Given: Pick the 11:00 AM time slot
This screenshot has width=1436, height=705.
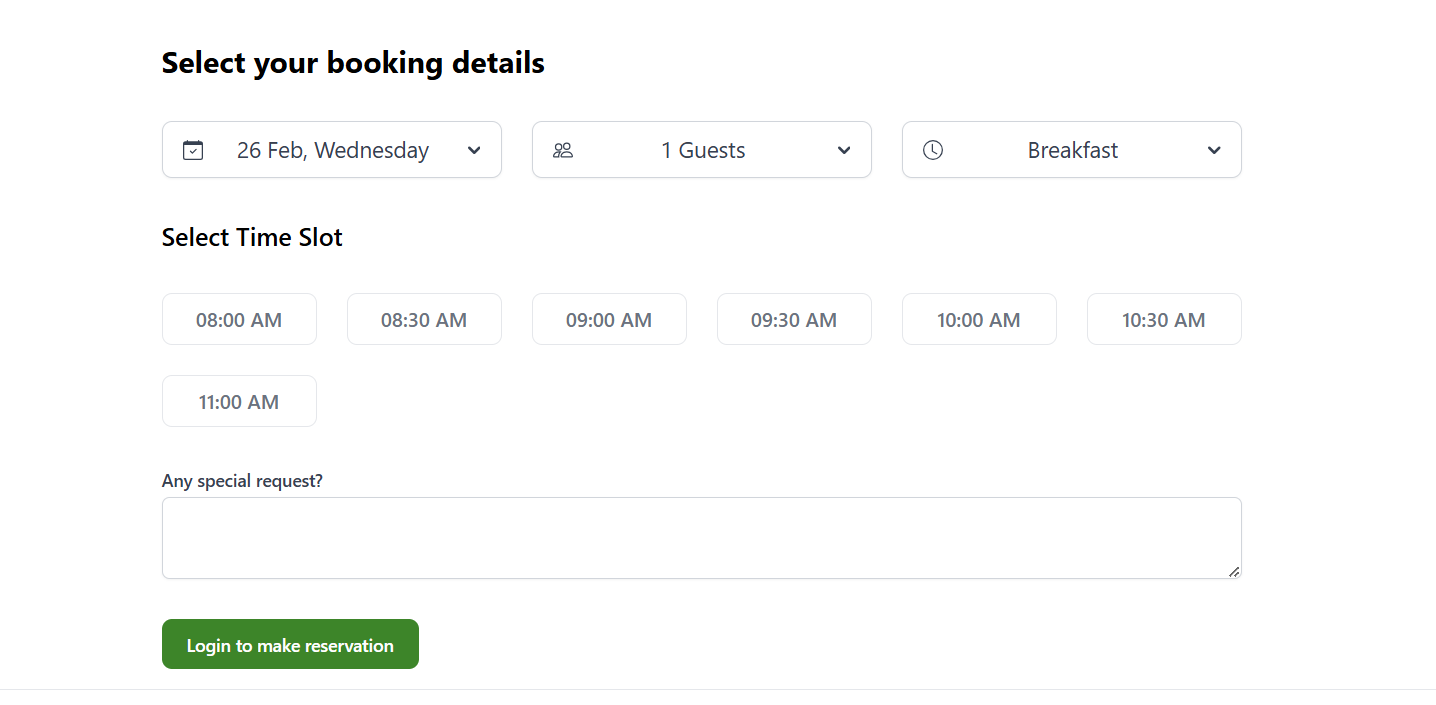Looking at the screenshot, I should tap(239, 402).
